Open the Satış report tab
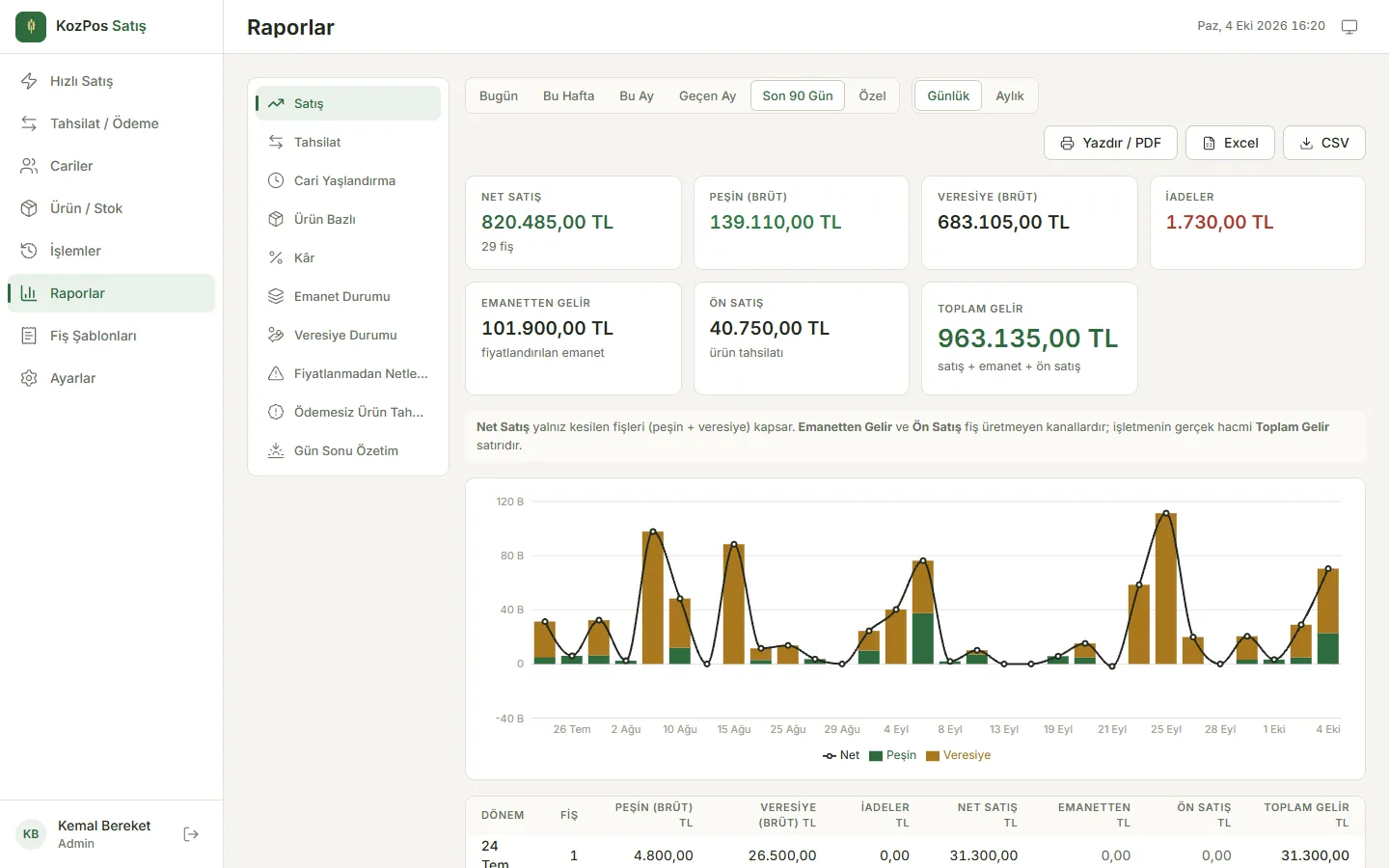The image size is (1389, 868). click(x=348, y=103)
